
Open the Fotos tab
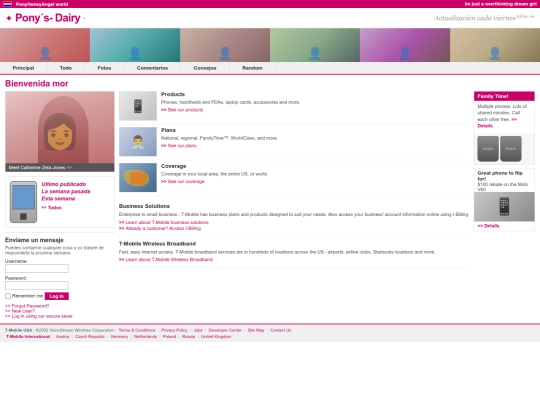104,68
